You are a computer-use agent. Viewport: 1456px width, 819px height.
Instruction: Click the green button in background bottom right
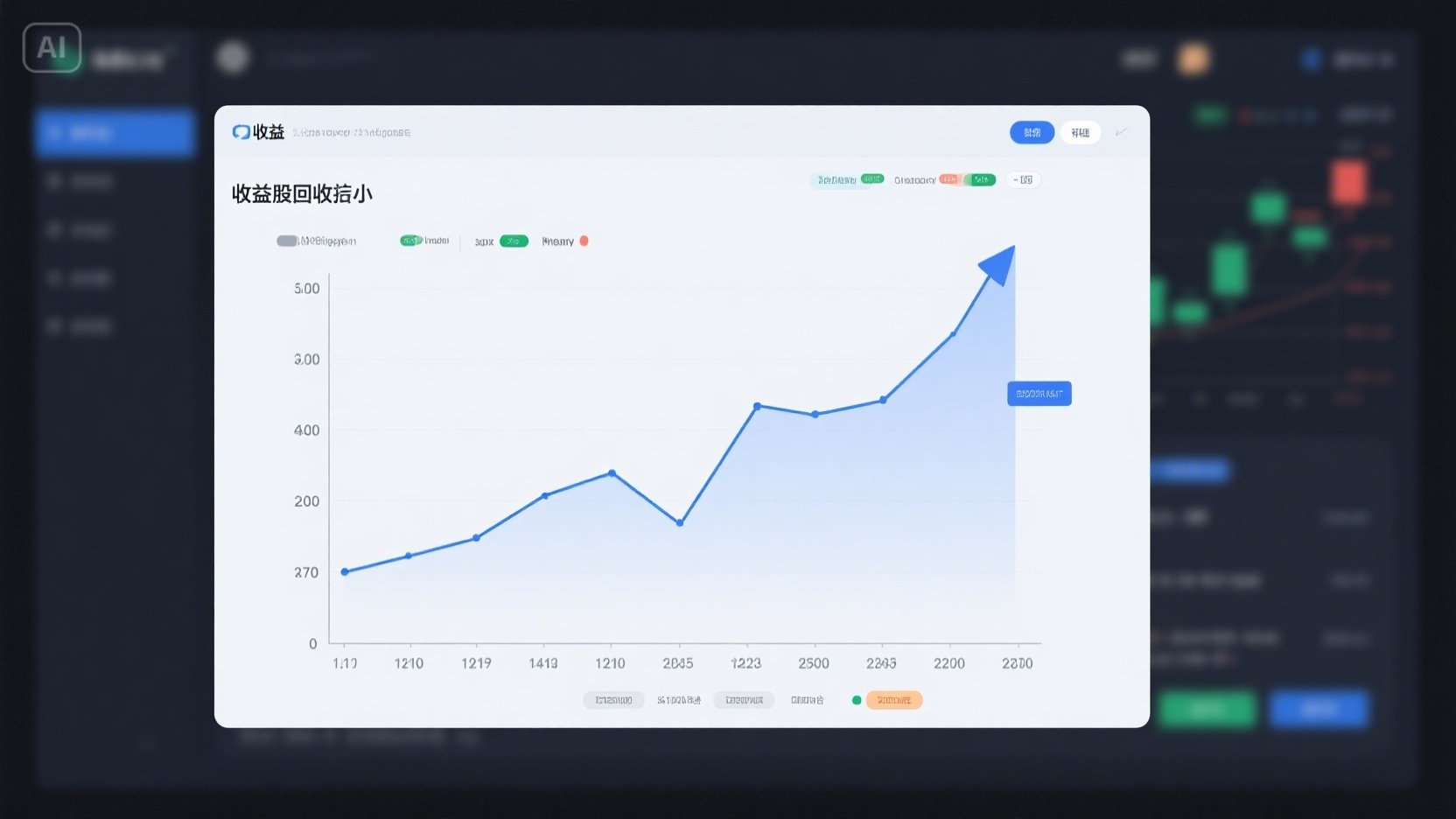point(1207,709)
